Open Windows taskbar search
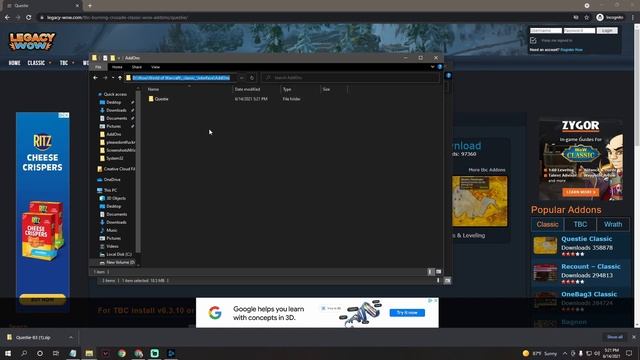Viewport: 640px width, 360px height. [24, 353]
